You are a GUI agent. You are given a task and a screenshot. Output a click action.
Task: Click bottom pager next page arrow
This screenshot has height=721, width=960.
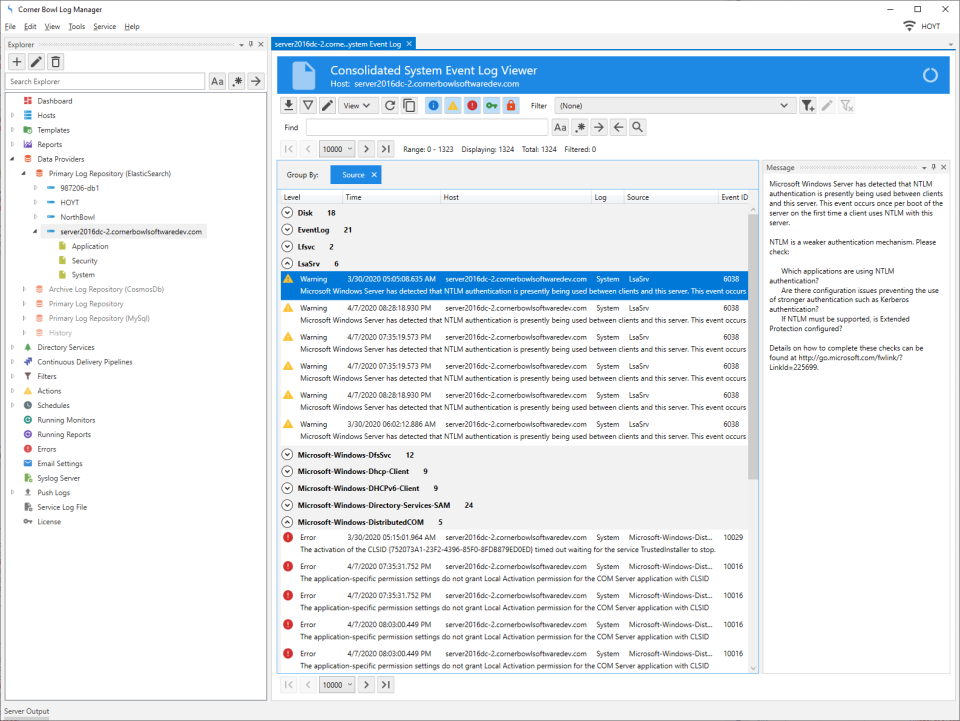tap(366, 685)
